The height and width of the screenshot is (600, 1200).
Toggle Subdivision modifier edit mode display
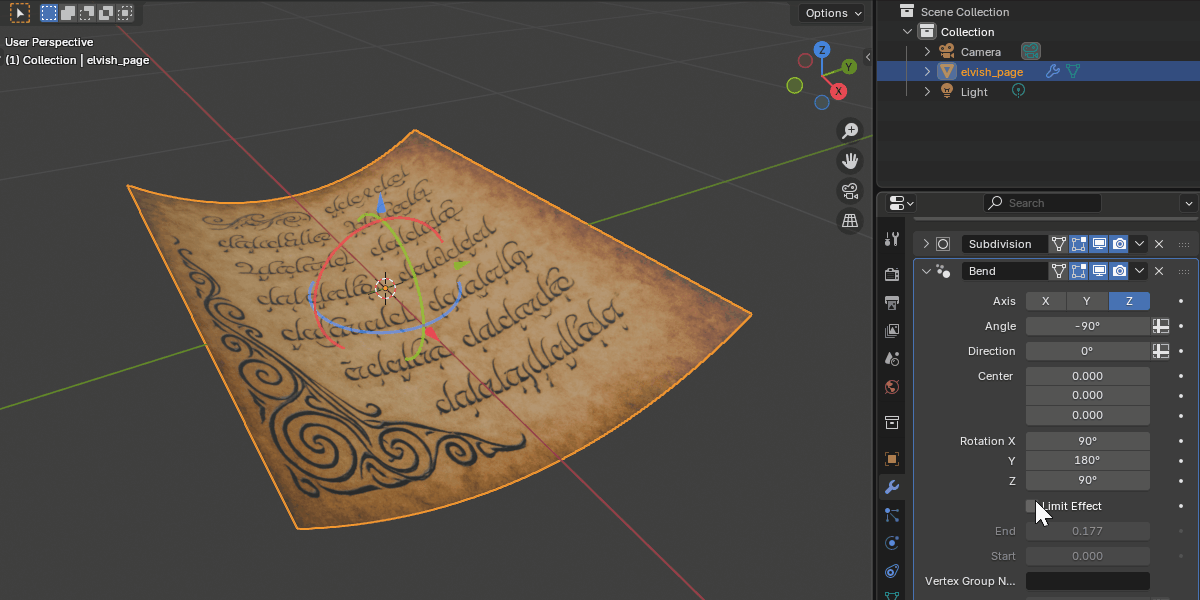(x=1079, y=244)
